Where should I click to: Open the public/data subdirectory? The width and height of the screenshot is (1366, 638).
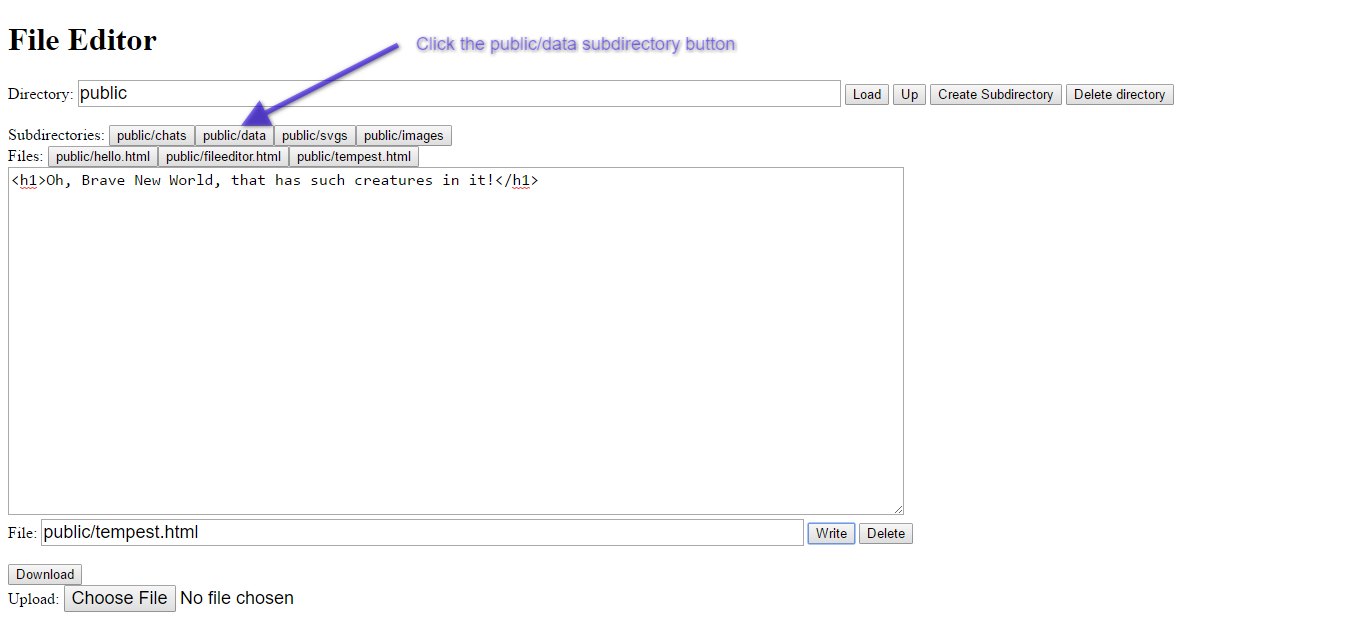[234, 135]
